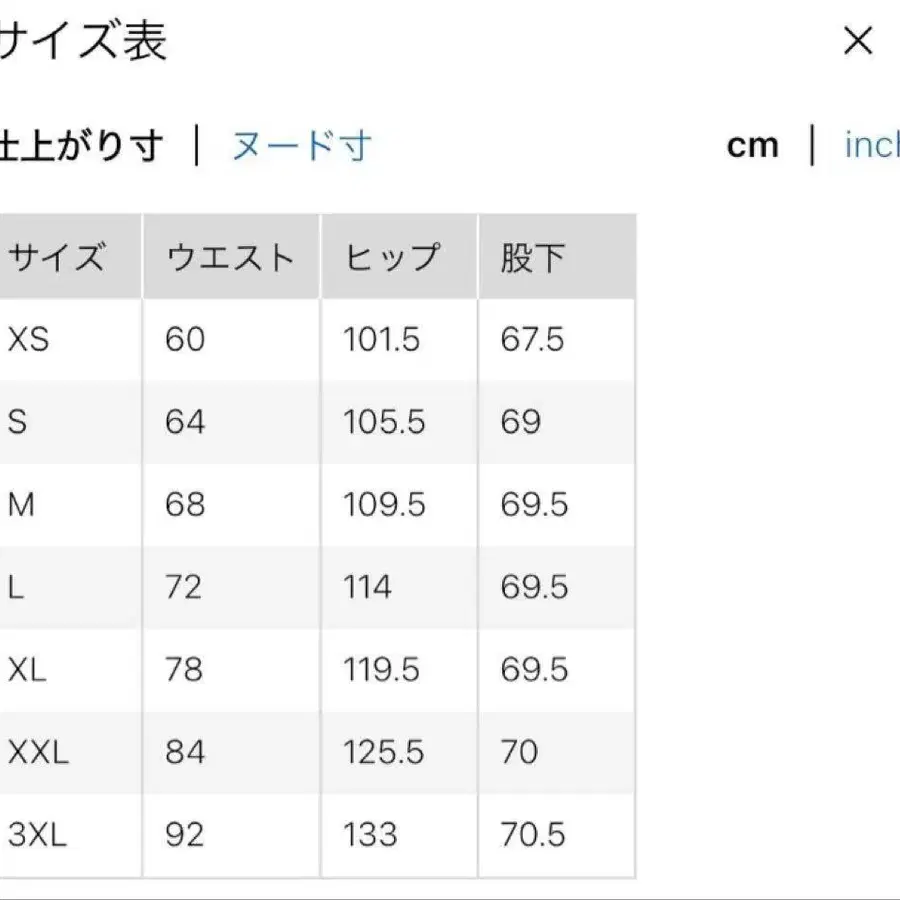The width and height of the screenshot is (900, 900).
Task: Switch to the ヌード寸 tab
Action: pos(300,145)
